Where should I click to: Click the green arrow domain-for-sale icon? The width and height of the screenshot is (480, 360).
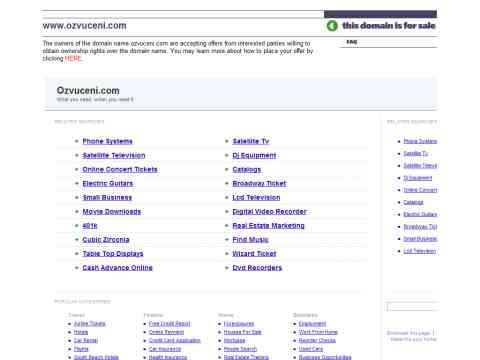pos(332,26)
